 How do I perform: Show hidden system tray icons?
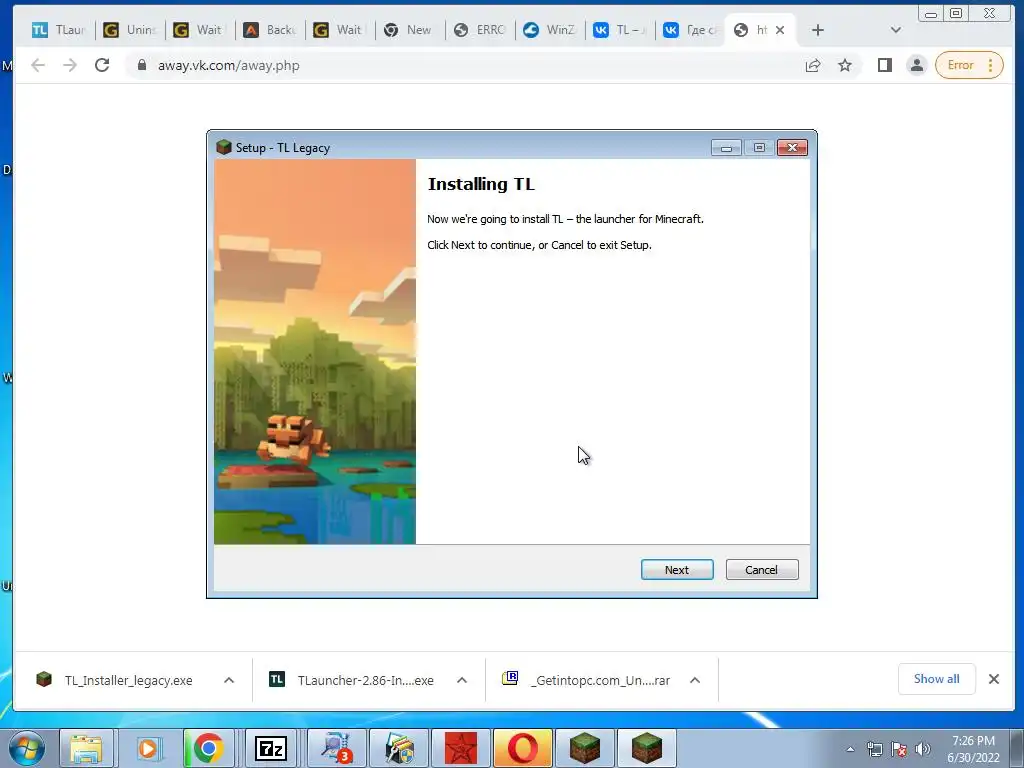point(850,749)
